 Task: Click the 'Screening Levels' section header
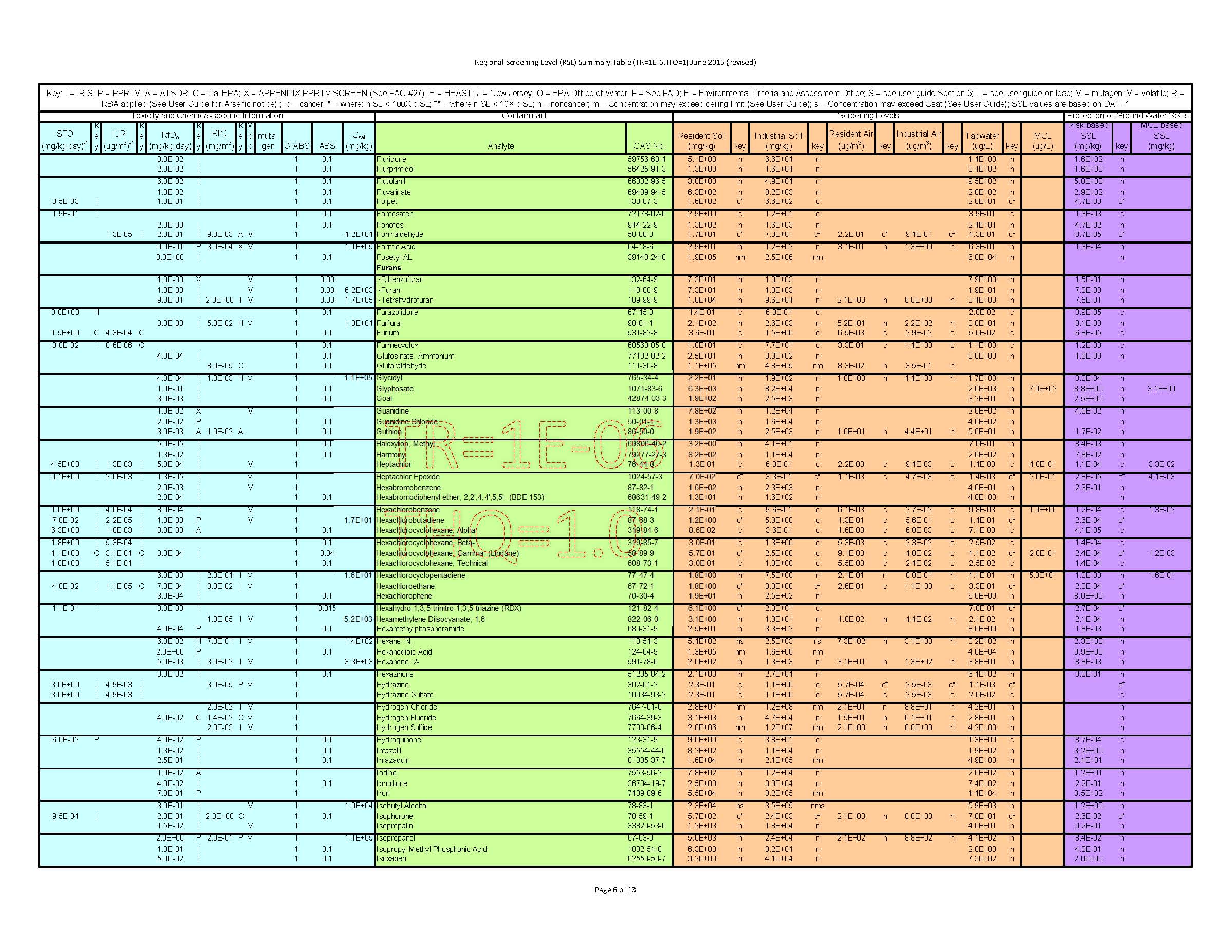click(x=868, y=116)
